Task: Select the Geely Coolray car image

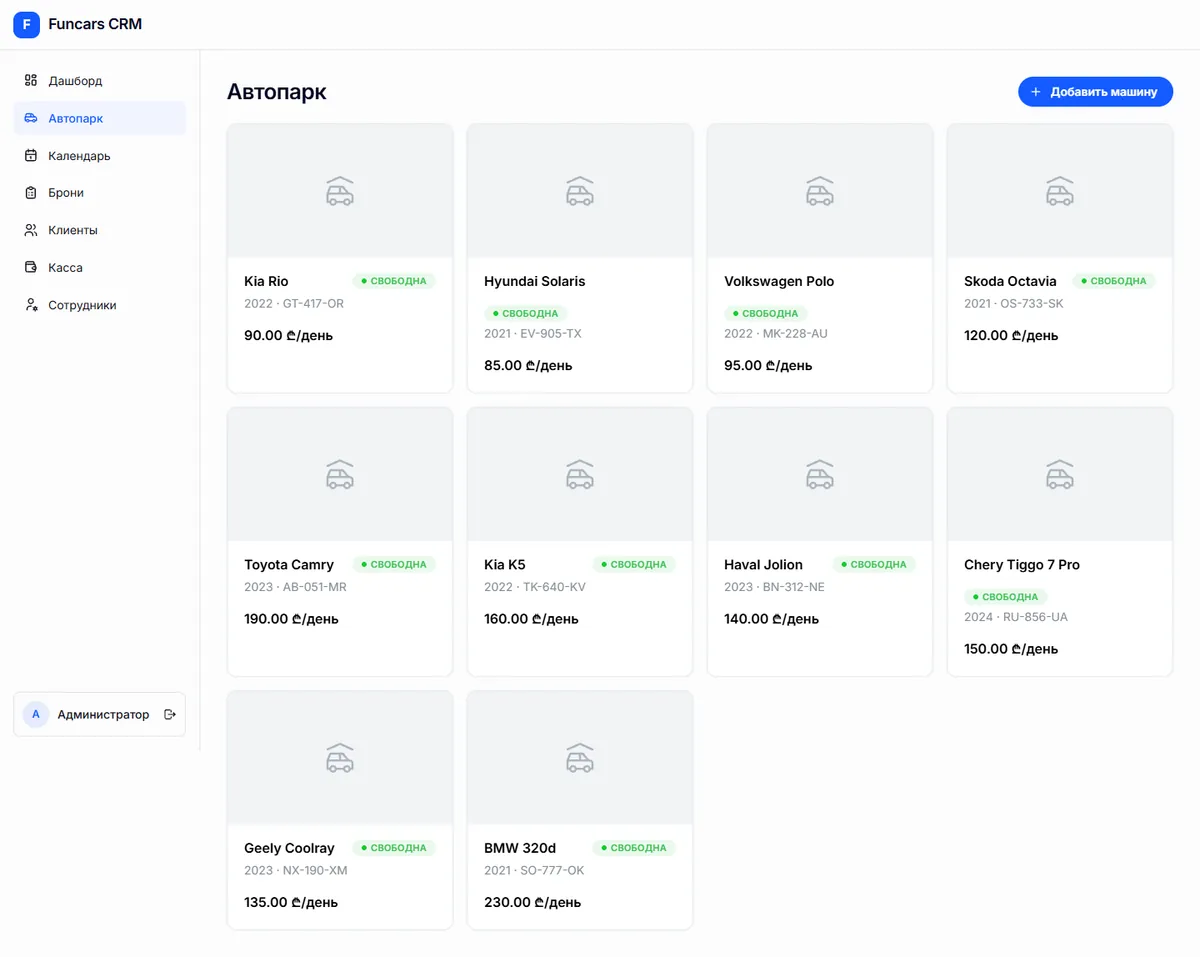Action: coord(340,758)
